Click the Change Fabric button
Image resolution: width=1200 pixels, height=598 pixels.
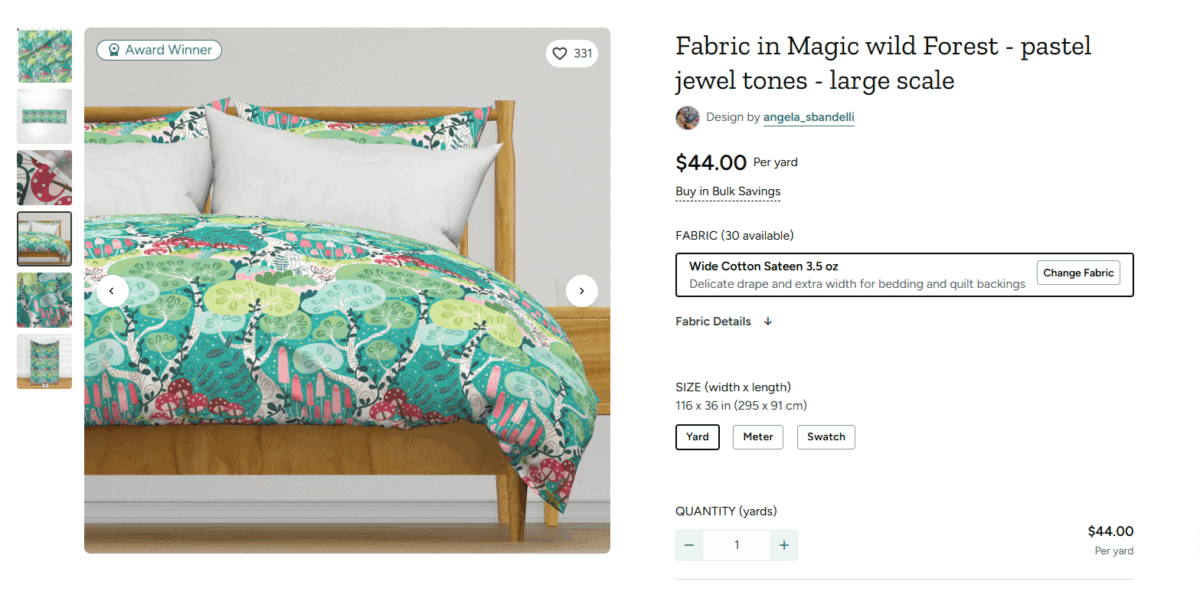1078,273
